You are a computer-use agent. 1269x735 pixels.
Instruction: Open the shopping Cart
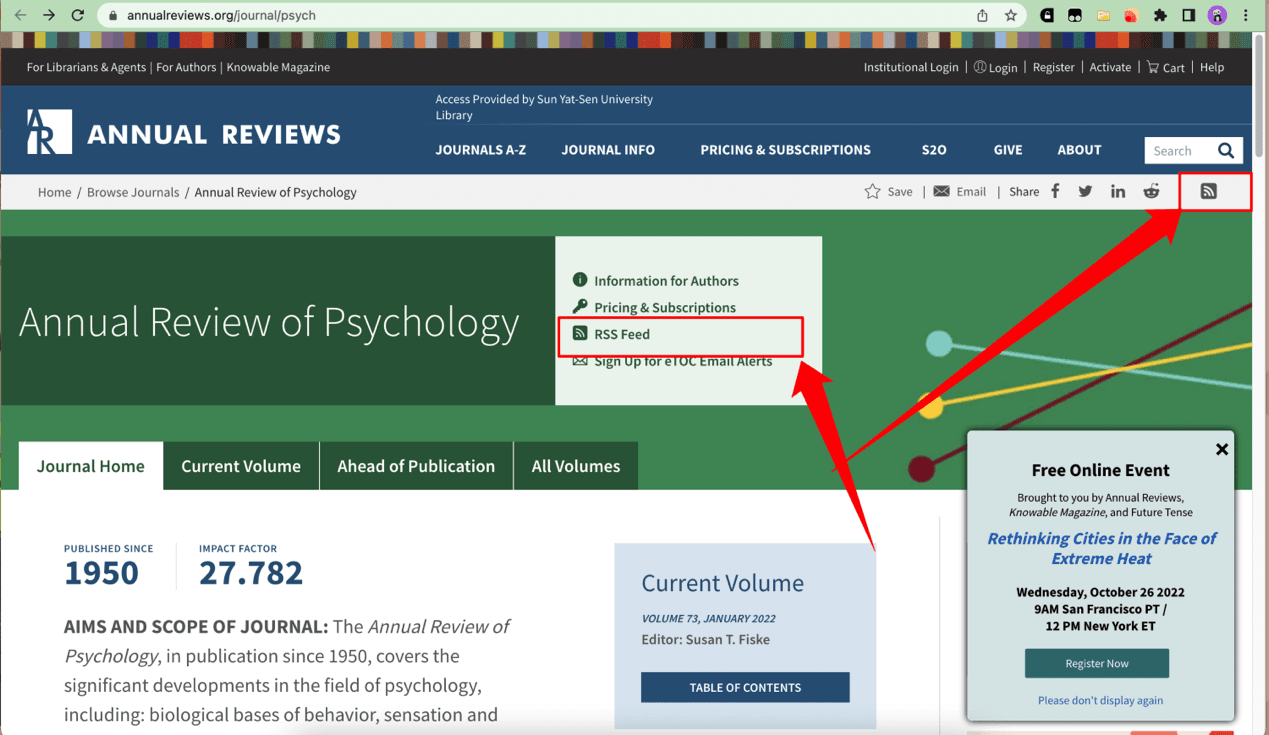[x=1164, y=67]
